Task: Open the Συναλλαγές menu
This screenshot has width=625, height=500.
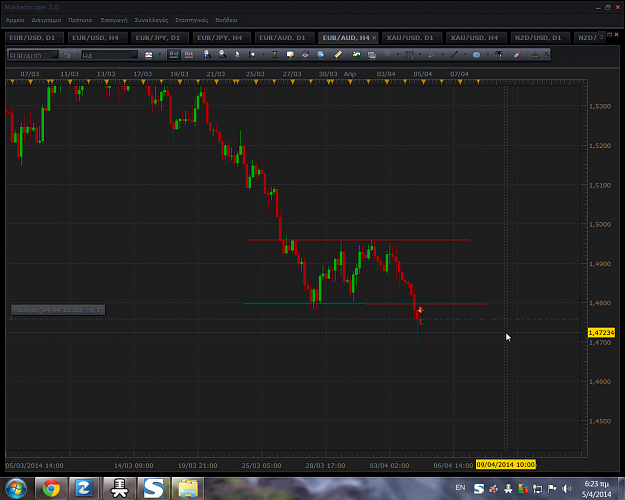Action: tap(151, 20)
